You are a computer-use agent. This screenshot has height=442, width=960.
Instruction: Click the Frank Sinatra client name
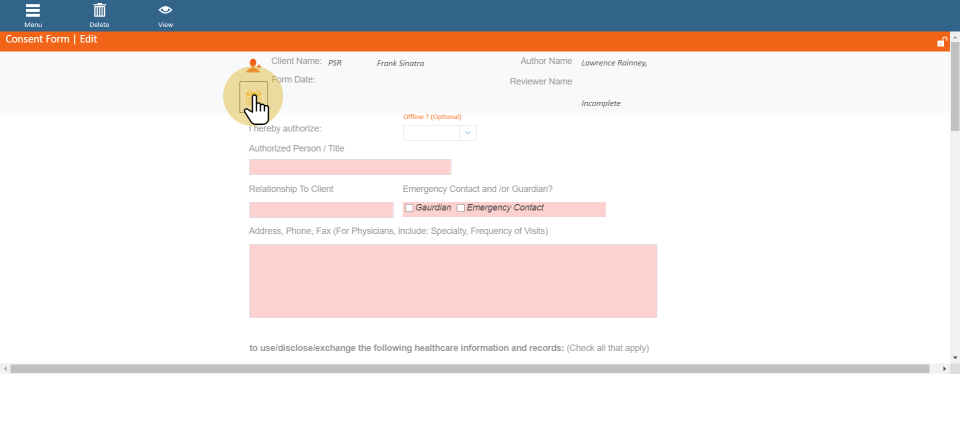[x=400, y=63]
